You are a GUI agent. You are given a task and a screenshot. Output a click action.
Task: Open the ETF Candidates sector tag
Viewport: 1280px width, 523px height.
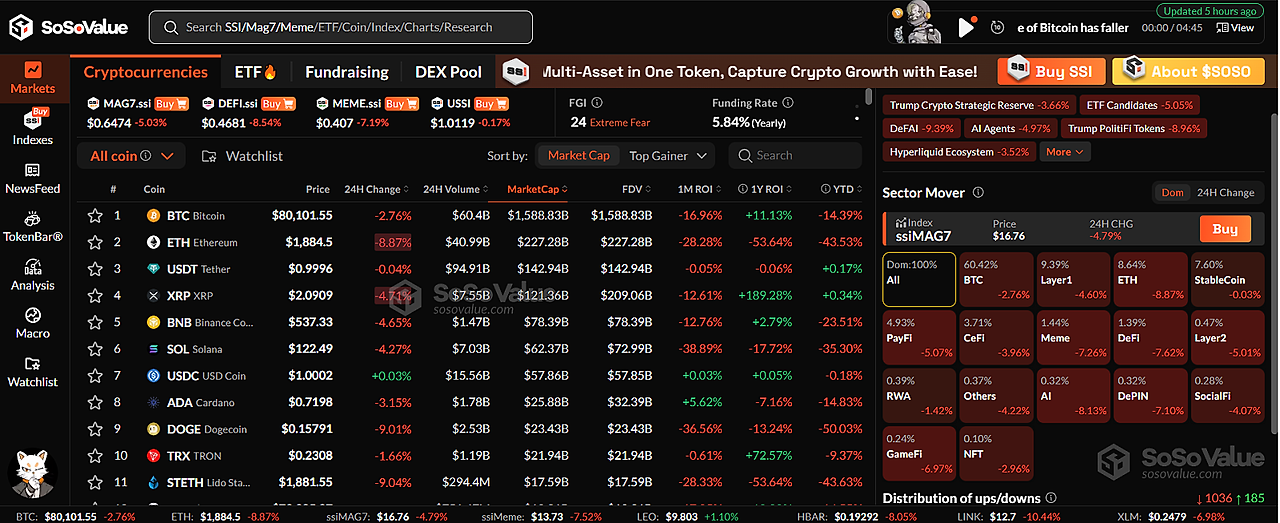(x=1139, y=105)
